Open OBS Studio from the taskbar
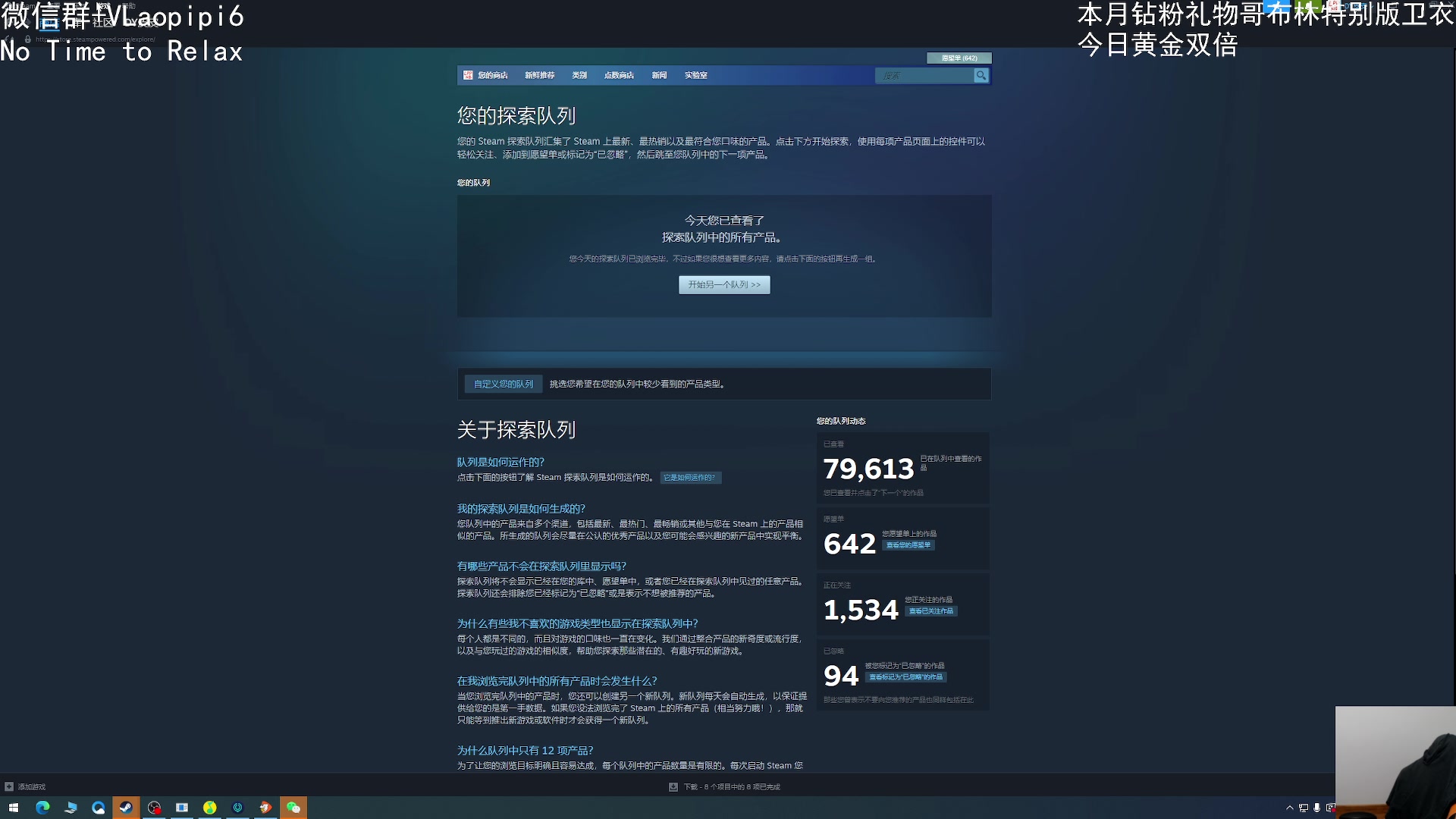 (x=154, y=808)
